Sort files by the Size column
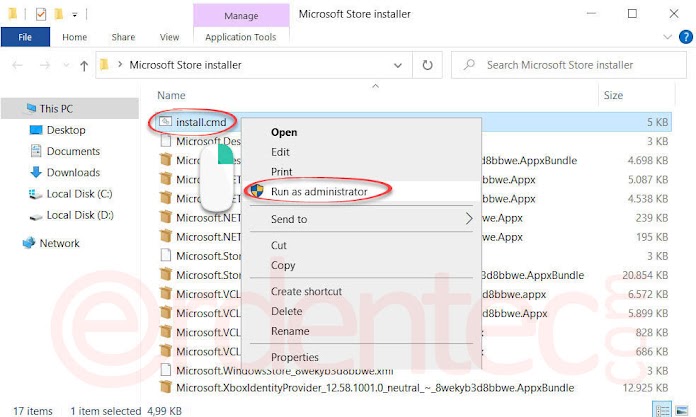Image resolution: width=696 pixels, height=417 pixels. (x=613, y=95)
